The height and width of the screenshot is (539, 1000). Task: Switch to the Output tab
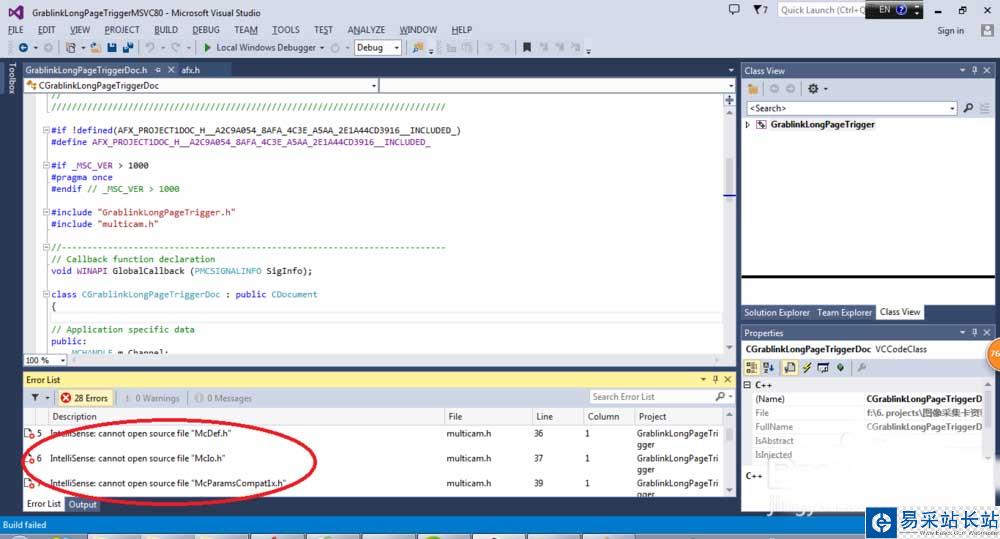pyautogui.click(x=82, y=504)
